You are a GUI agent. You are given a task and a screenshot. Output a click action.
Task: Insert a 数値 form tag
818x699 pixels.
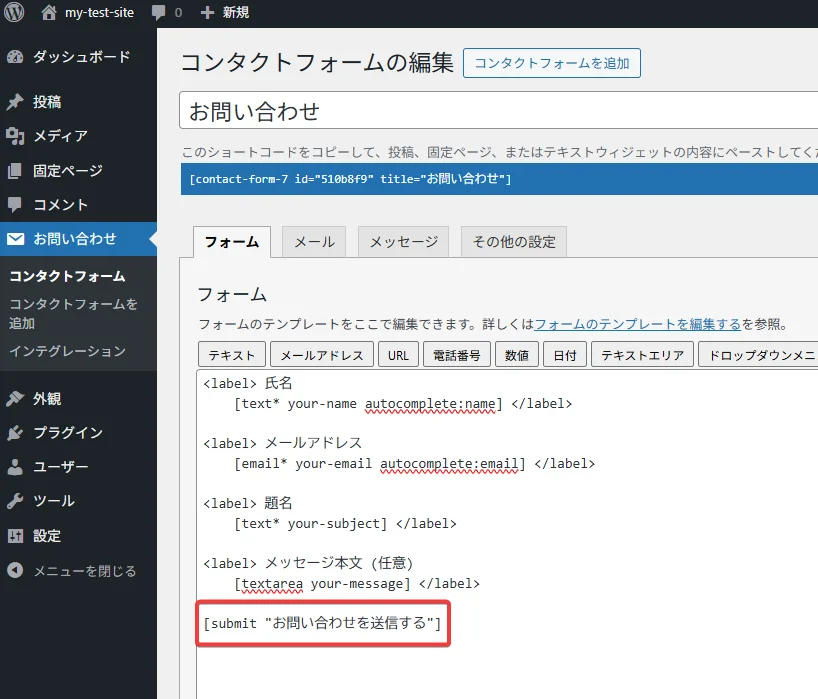516,355
